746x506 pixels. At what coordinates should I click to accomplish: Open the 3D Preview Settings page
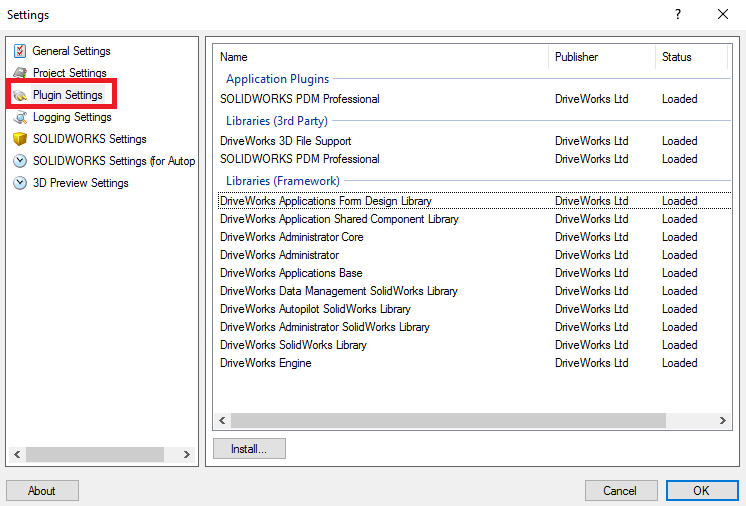(x=80, y=183)
